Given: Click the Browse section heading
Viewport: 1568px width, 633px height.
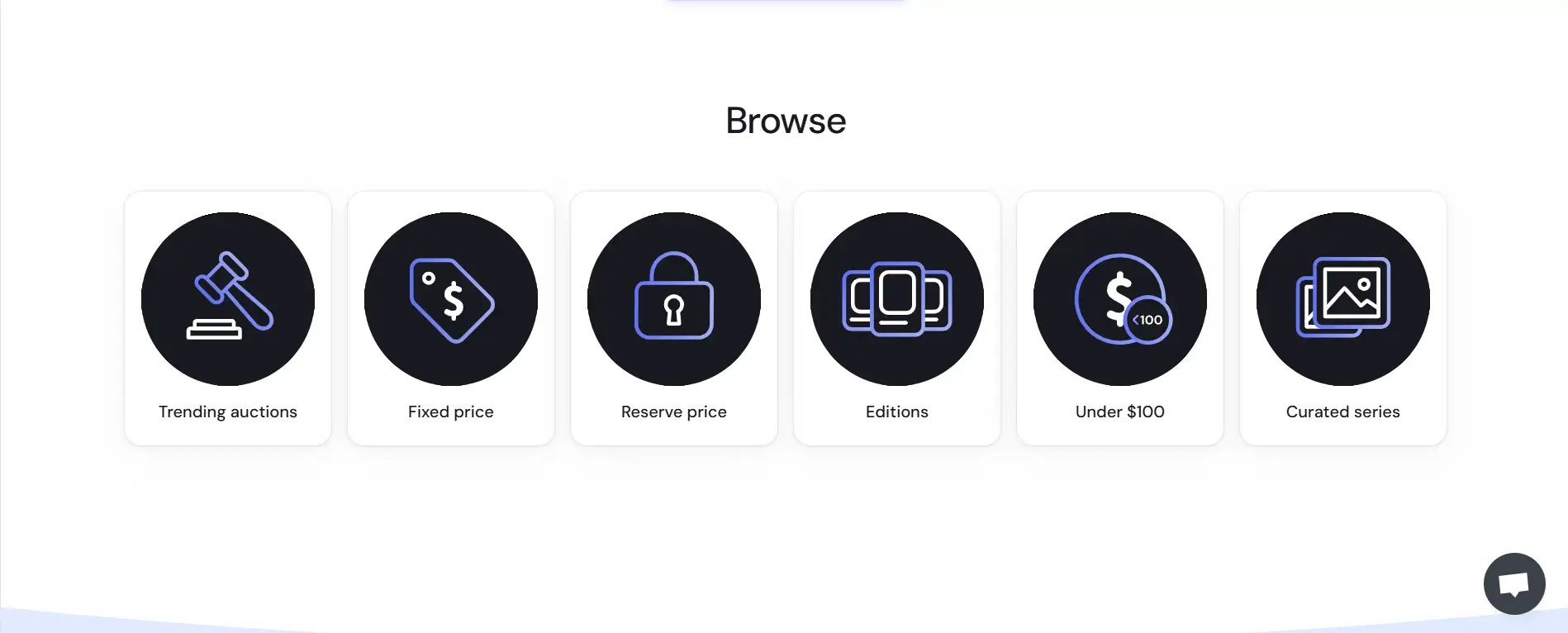Looking at the screenshot, I should 786,121.
